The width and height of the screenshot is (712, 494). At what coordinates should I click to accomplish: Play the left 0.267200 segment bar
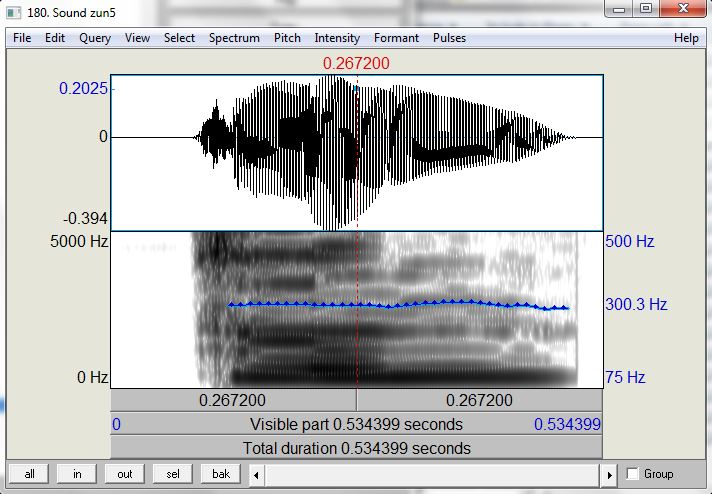pyautogui.click(x=233, y=400)
